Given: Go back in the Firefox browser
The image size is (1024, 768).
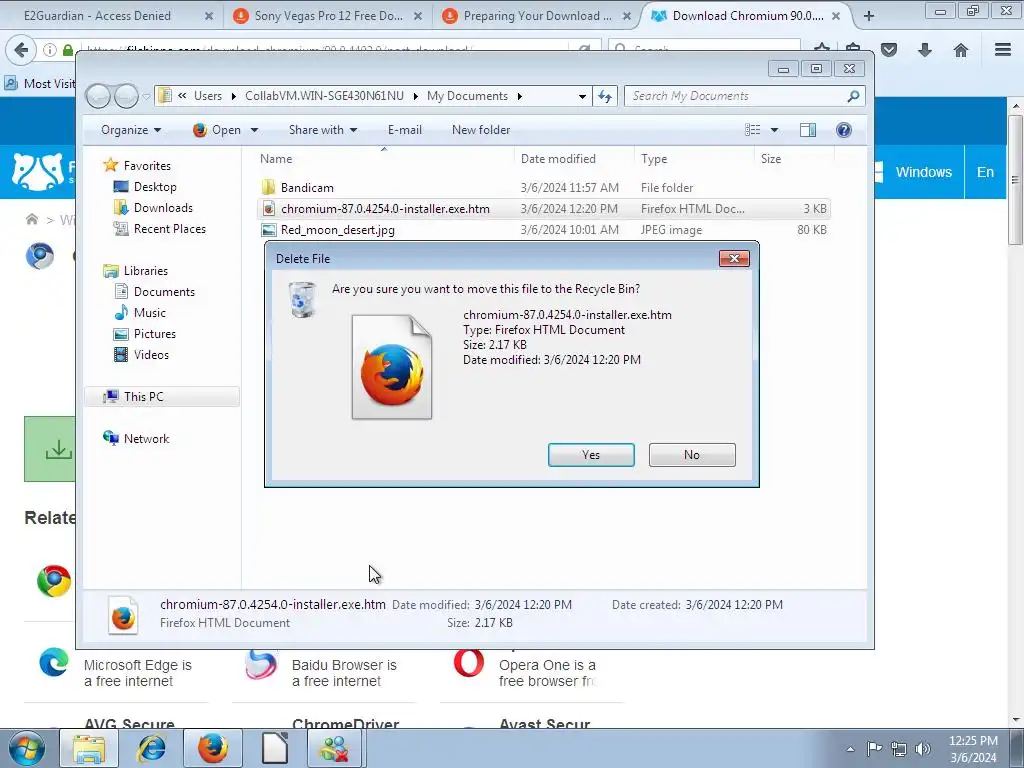Looking at the screenshot, I should [x=21, y=50].
